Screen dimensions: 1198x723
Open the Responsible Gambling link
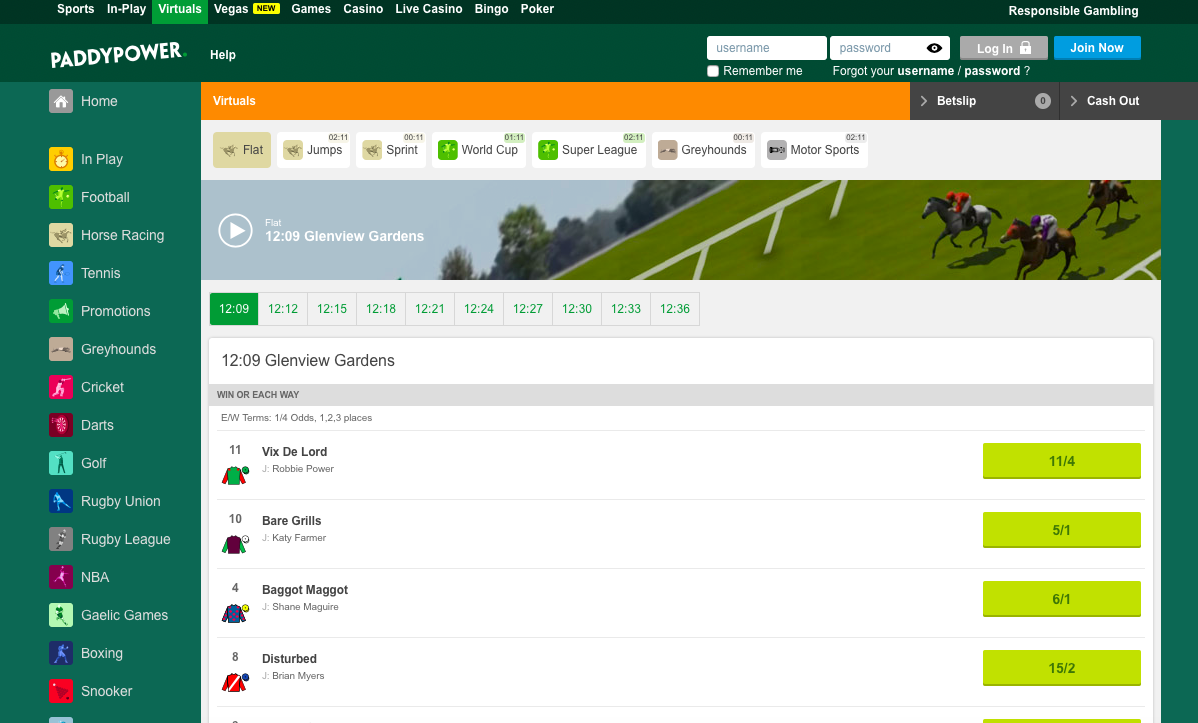[x=1073, y=11]
